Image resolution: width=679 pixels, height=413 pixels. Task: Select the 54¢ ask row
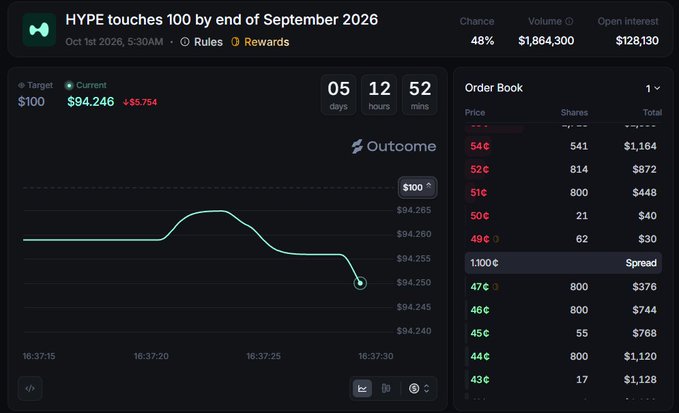pyautogui.click(x=563, y=146)
